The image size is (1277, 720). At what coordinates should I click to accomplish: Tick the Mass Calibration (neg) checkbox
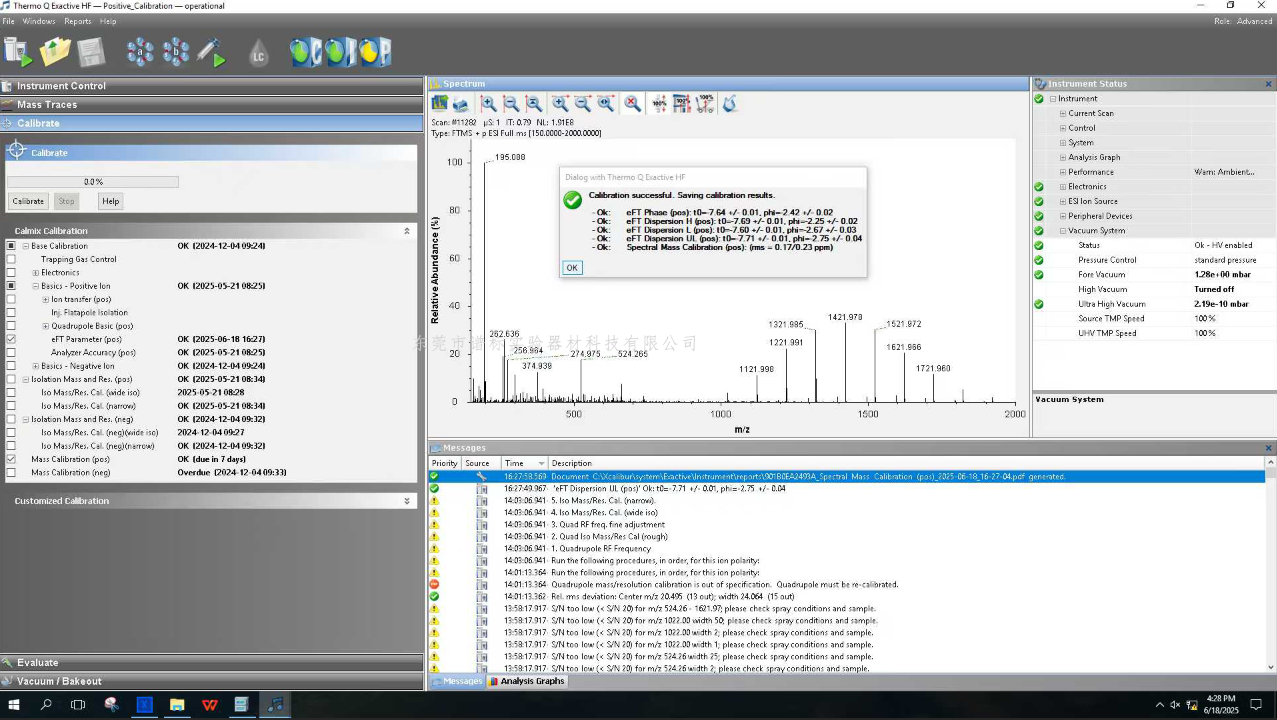point(11,472)
